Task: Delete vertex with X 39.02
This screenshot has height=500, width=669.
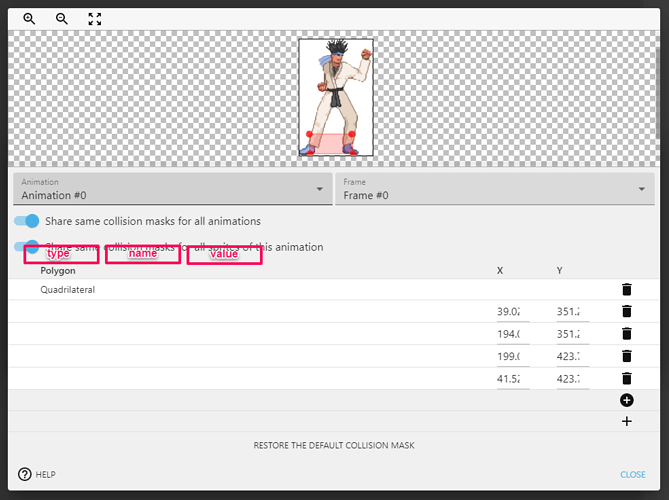Action: [626, 311]
